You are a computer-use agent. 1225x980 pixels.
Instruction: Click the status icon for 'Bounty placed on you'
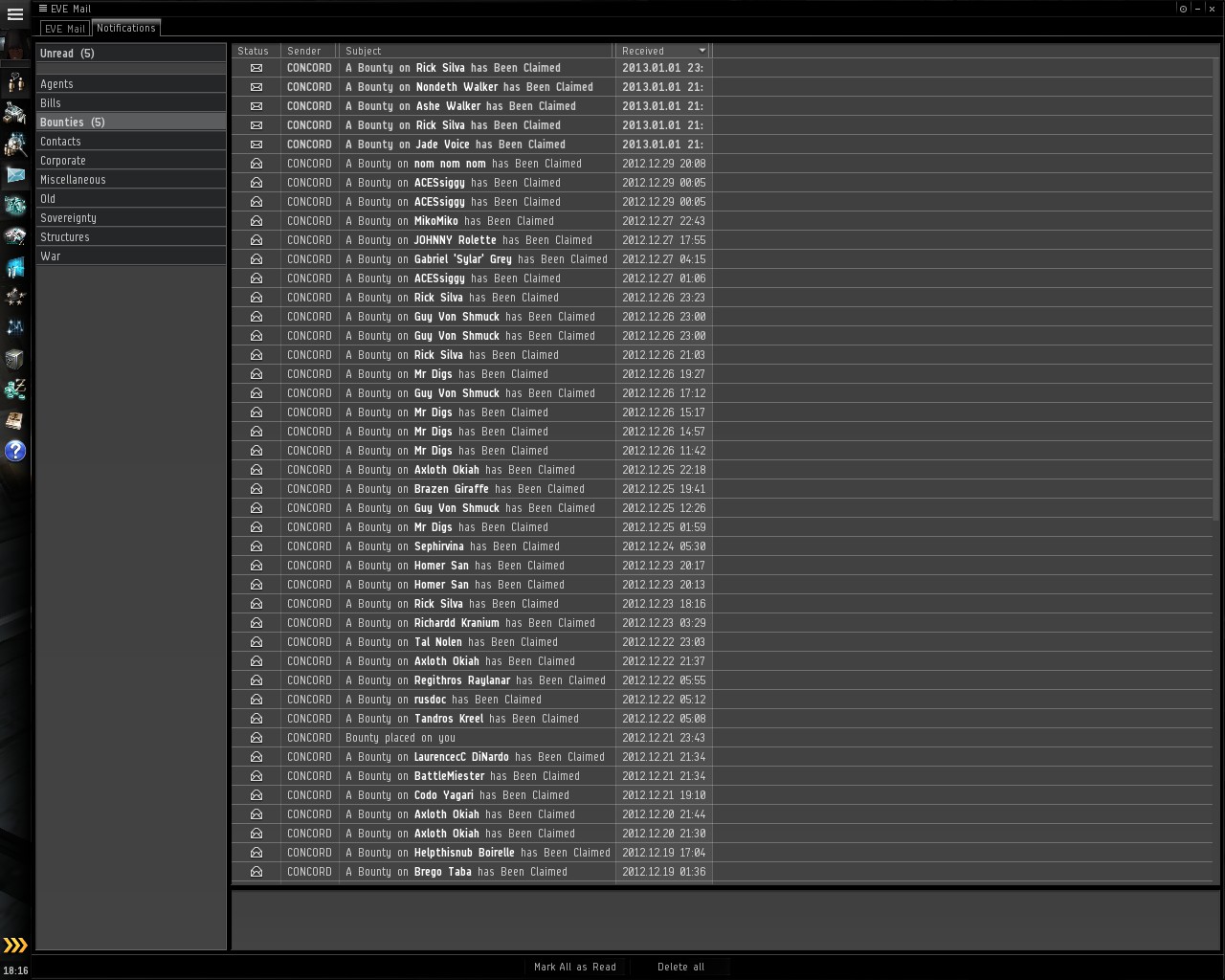point(256,738)
